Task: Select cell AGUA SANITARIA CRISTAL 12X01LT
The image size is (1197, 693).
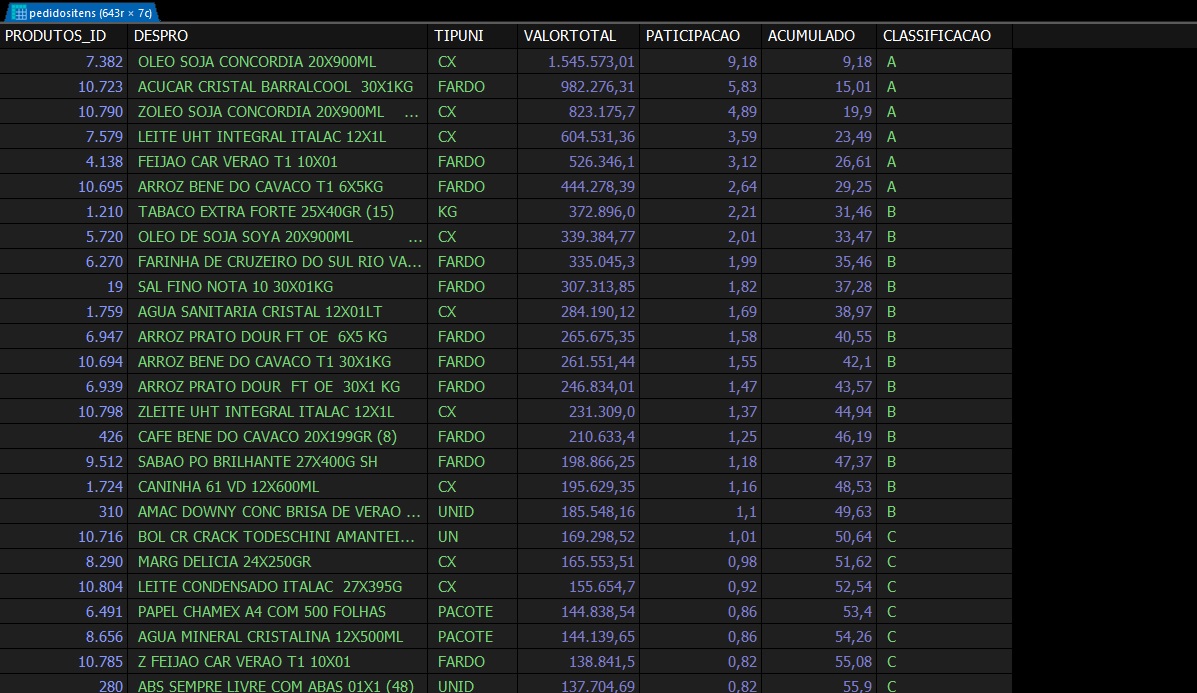Action: tap(278, 312)
